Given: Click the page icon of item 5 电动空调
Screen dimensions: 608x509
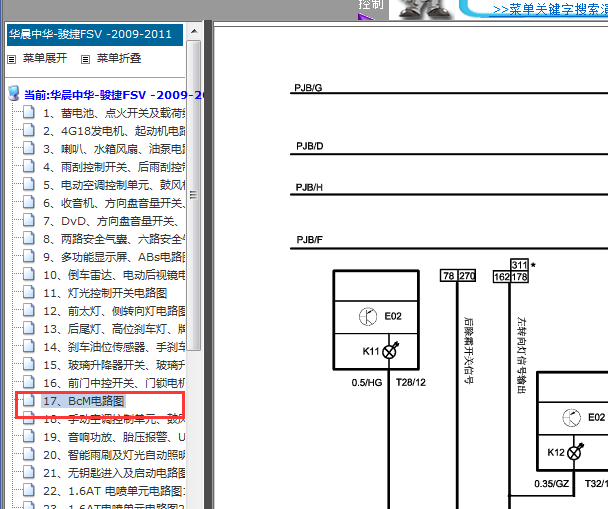Looking at the screenshot, I should (29, 185).
